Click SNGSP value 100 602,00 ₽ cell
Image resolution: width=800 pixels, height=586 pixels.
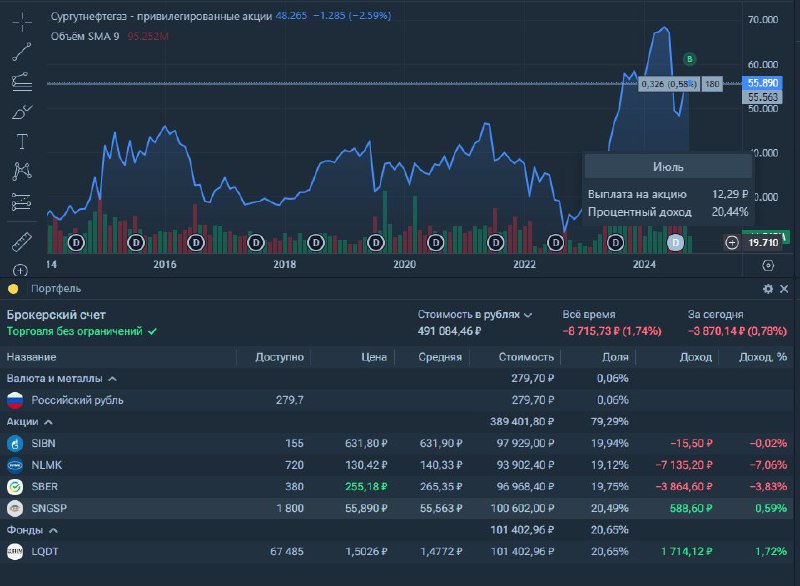(x=522, y=508)
